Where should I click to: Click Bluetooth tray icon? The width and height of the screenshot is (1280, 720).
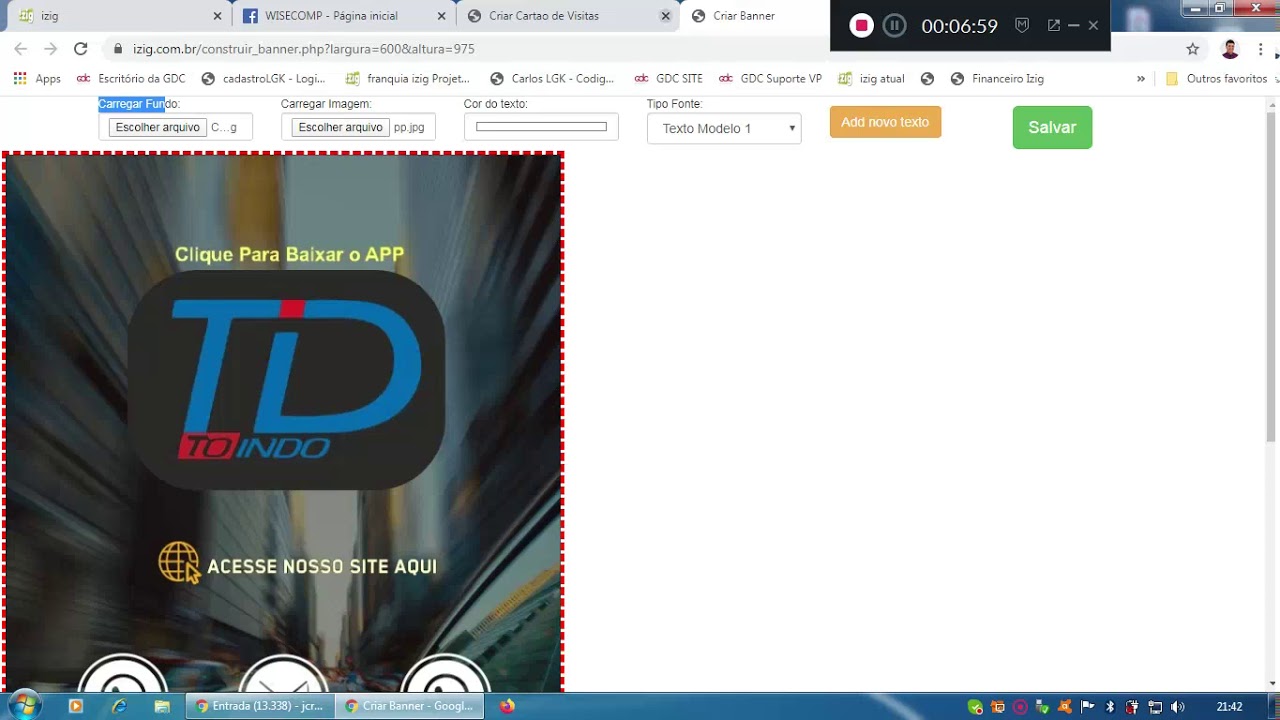[1110, 707]
